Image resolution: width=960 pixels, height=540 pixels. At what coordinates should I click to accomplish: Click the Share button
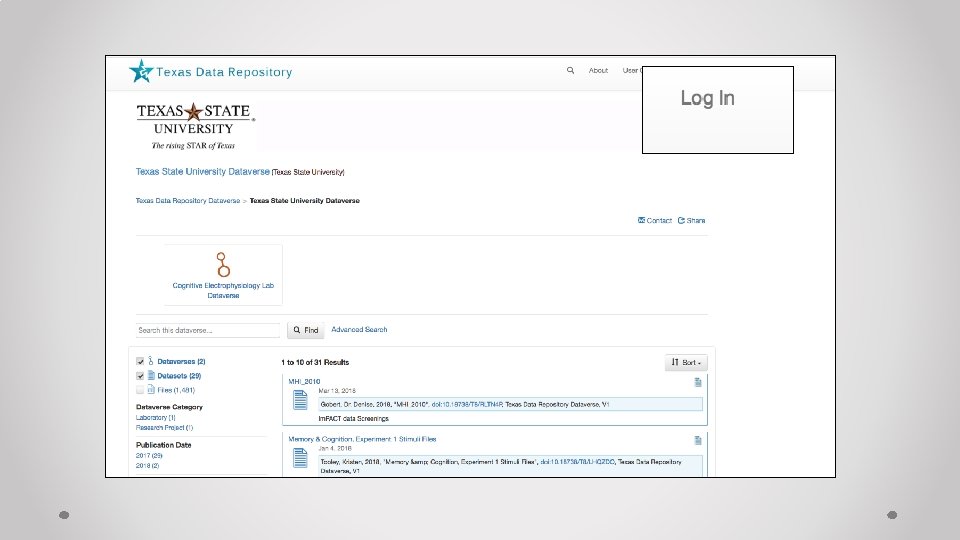point(692,220)
